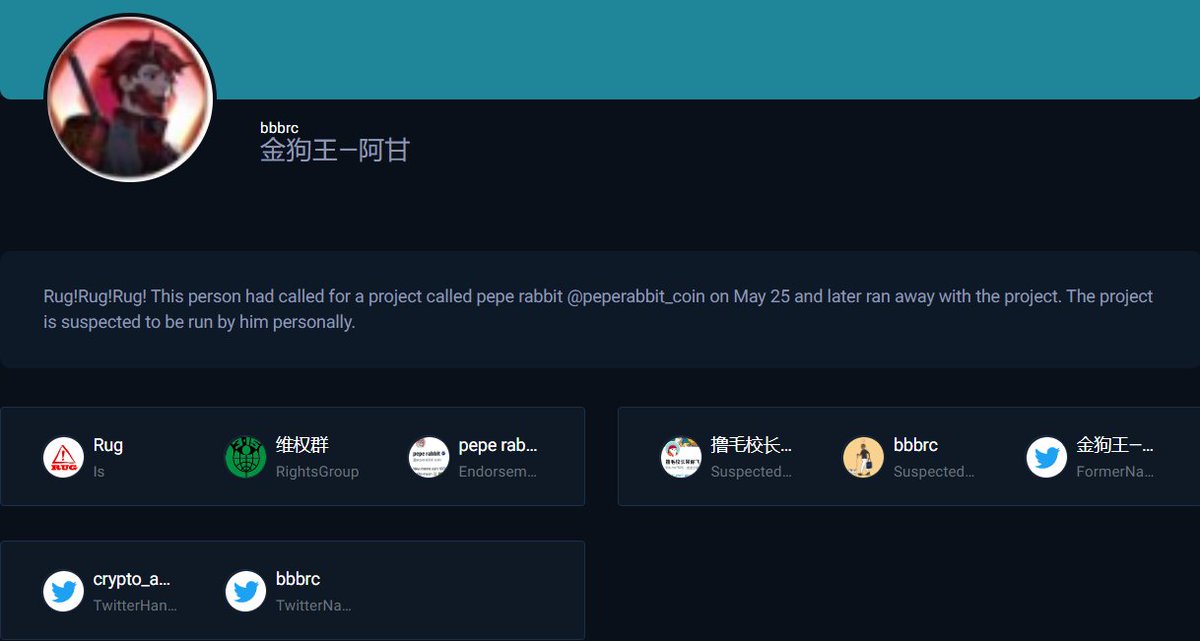Click the bbbrc suspected account avatar icon
The width and height of the screenshot is (1200, 641).
pos(863,457)
